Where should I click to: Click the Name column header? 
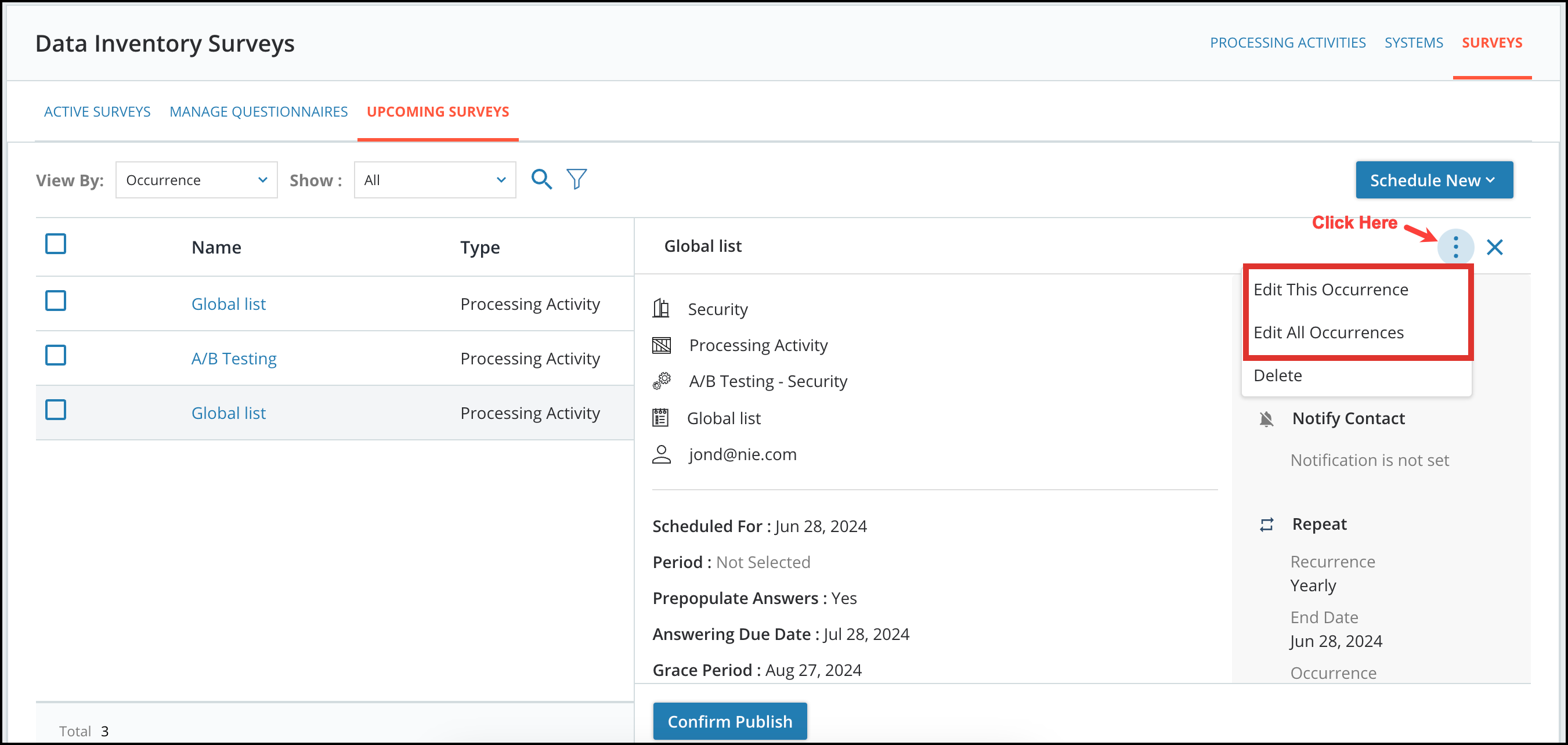[x=216, y=247]
